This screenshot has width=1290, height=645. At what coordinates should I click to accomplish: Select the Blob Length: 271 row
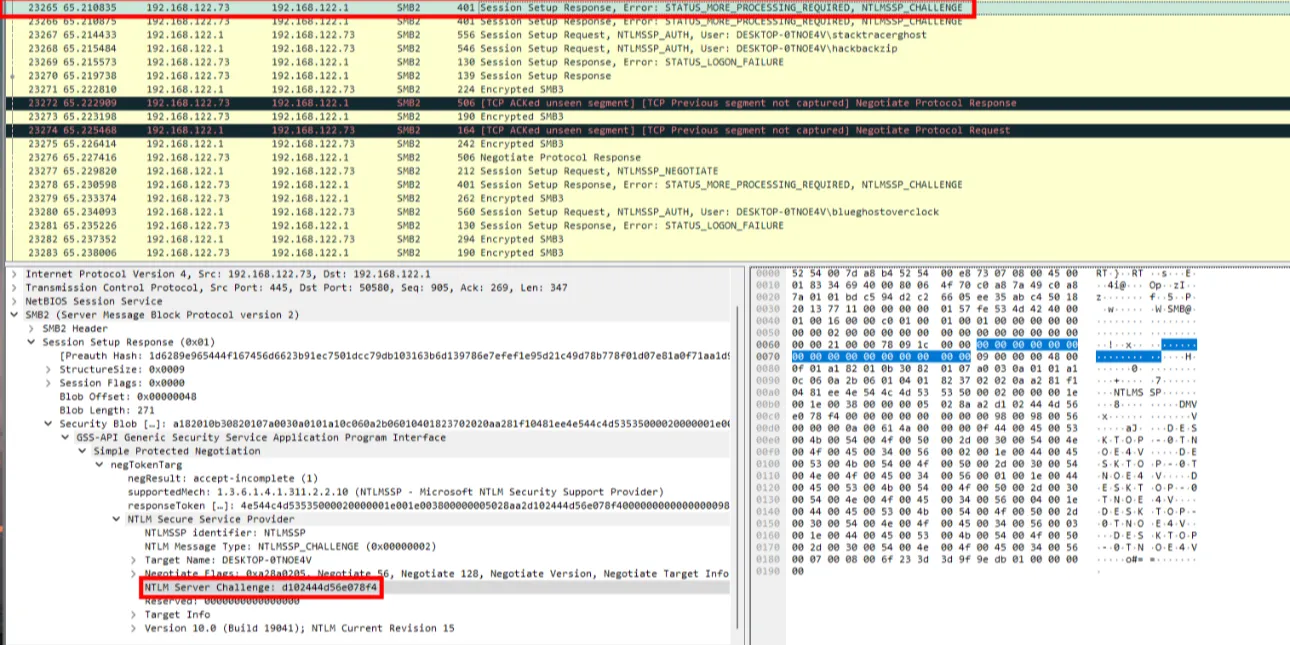(x=368, y=410)
